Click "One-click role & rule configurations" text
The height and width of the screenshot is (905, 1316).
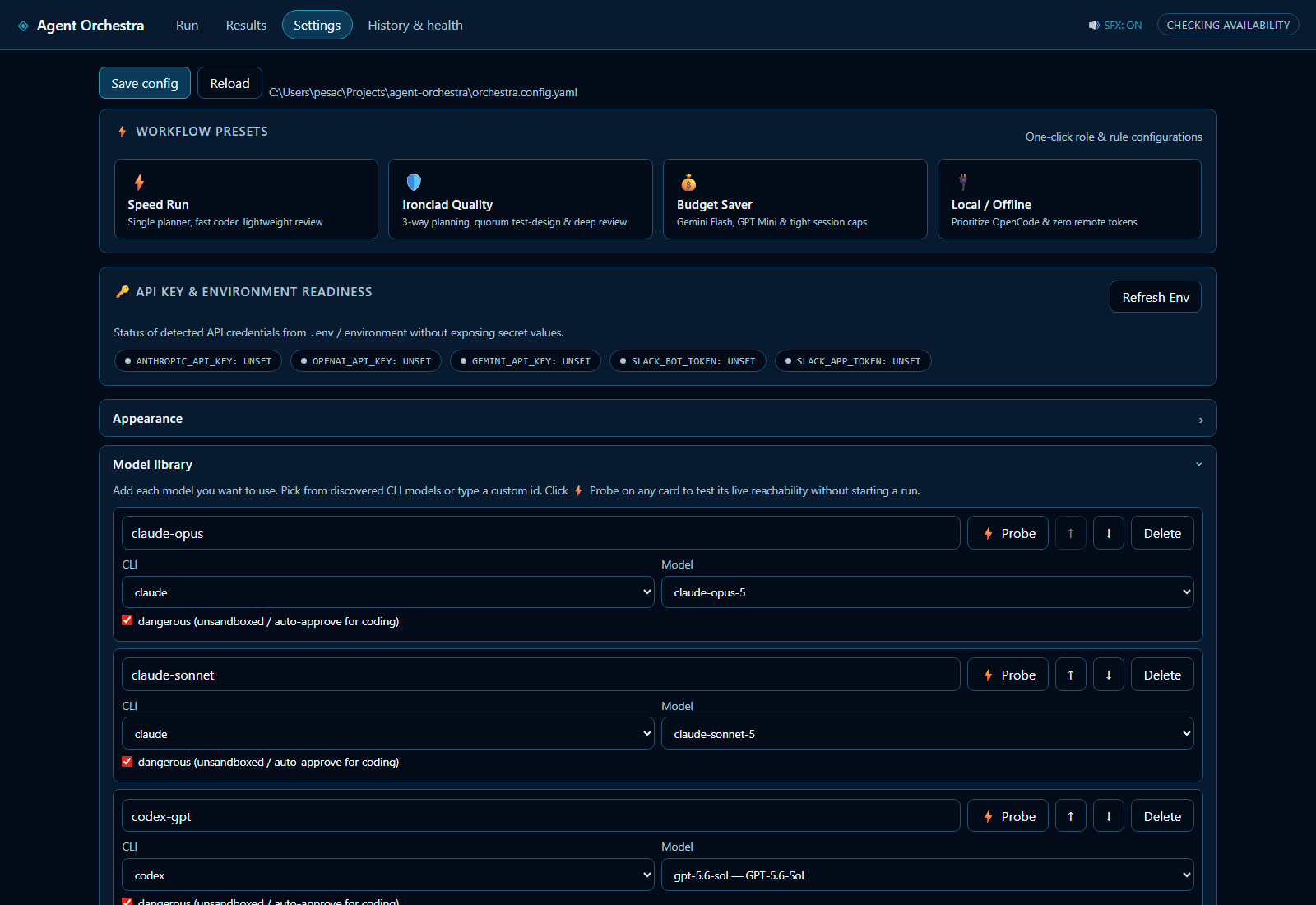tap(1114, 137)
